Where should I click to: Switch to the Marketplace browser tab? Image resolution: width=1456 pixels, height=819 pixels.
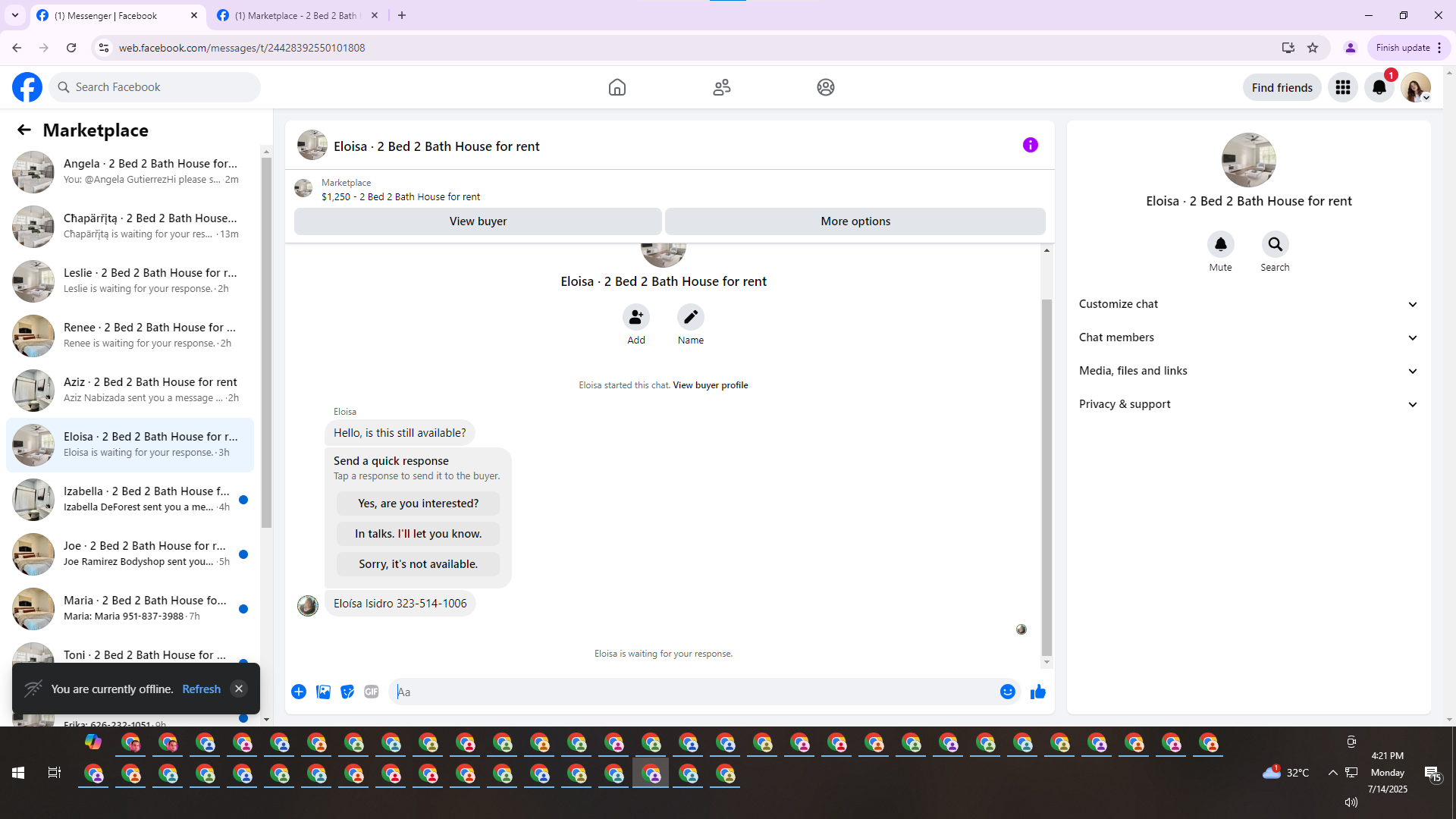coord(296,15)
